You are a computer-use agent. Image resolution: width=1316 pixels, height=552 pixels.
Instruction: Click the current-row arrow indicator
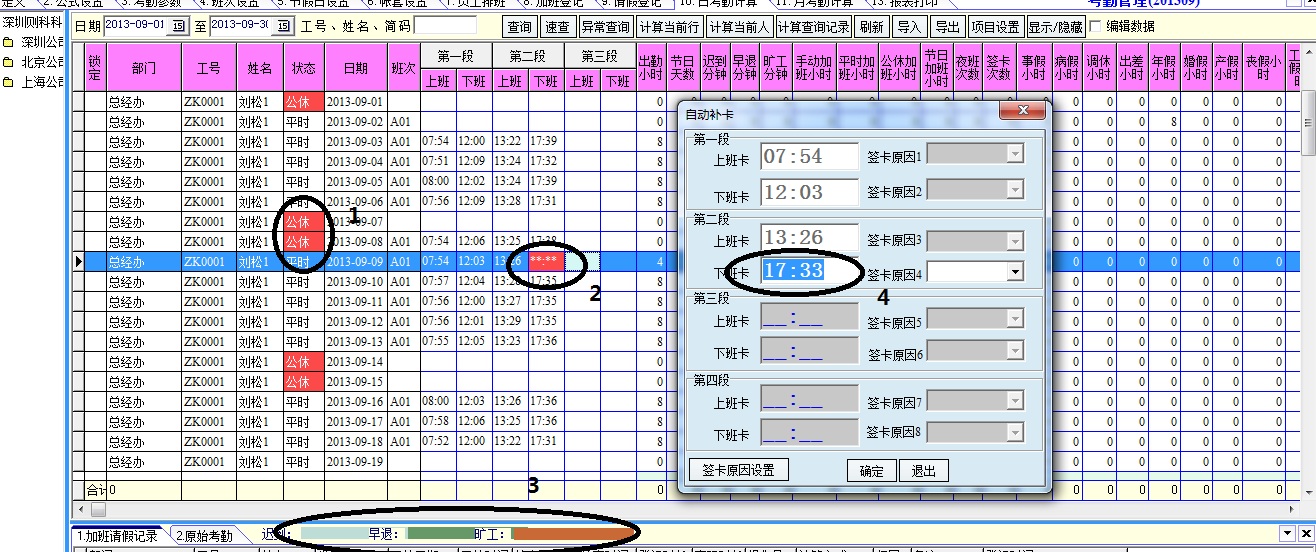(x=78, y=261)
